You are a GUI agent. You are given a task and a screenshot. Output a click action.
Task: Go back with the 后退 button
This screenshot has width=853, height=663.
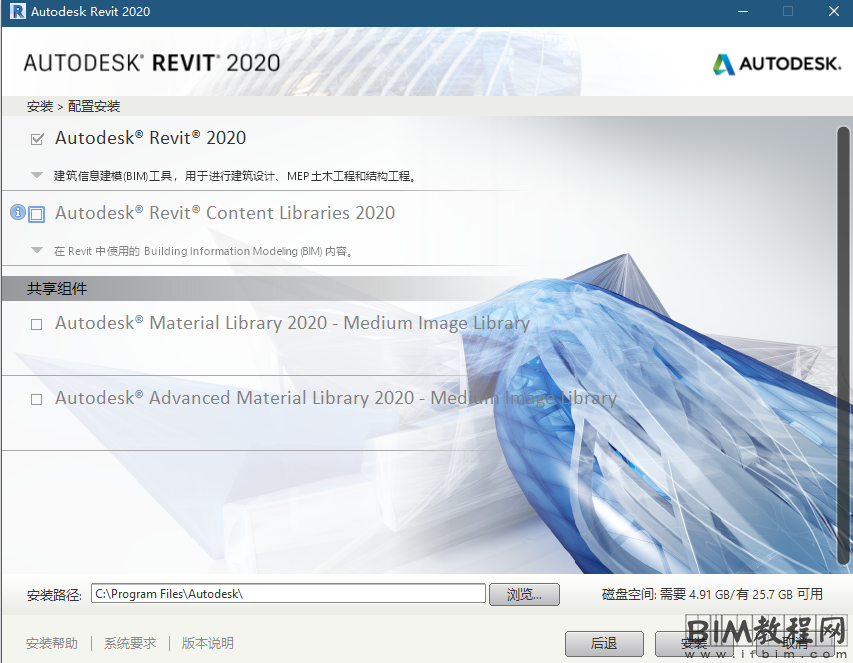pos(604,643)
